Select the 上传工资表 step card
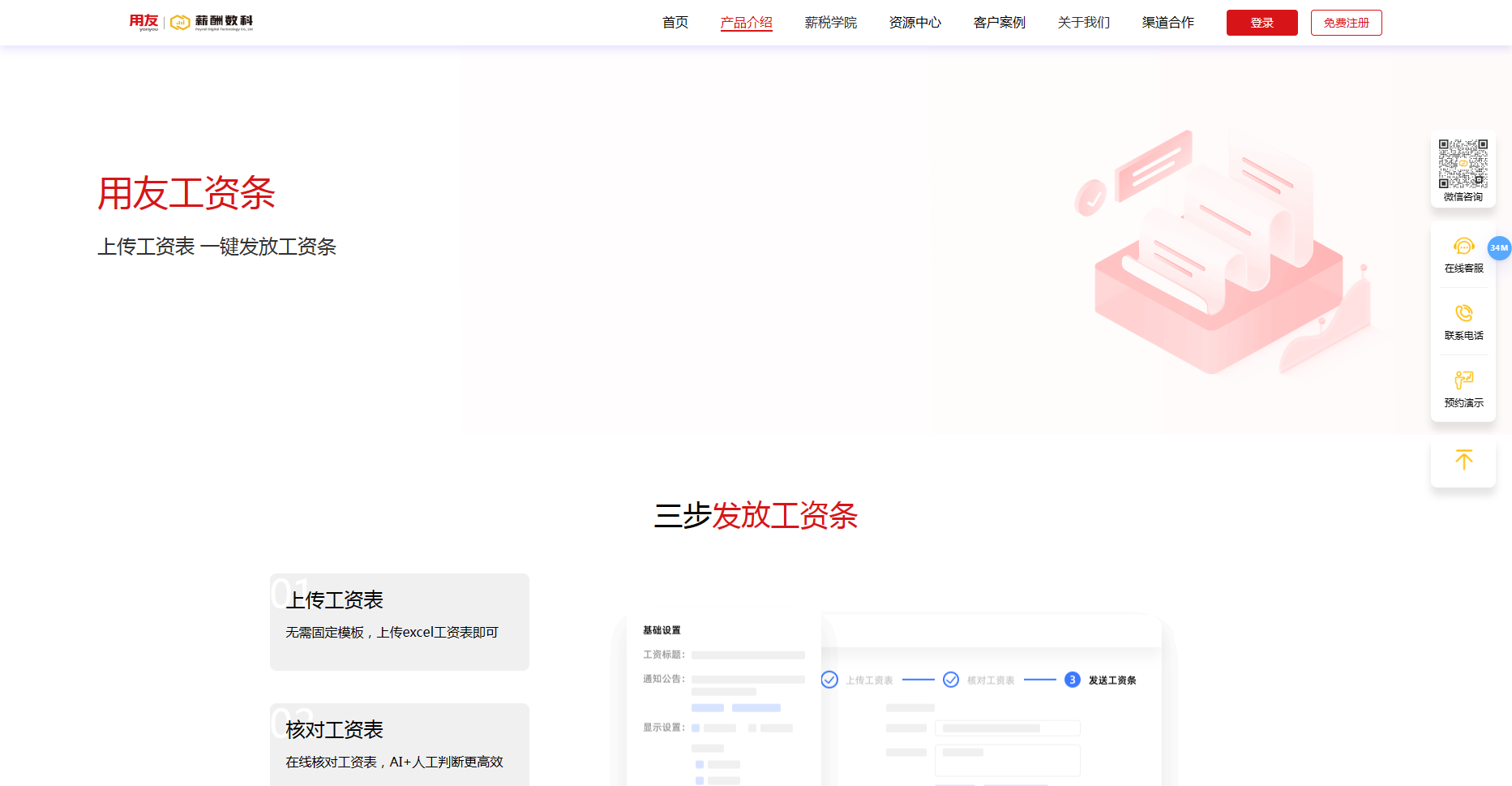This screenshot has width=1512, height=786. 400,622
